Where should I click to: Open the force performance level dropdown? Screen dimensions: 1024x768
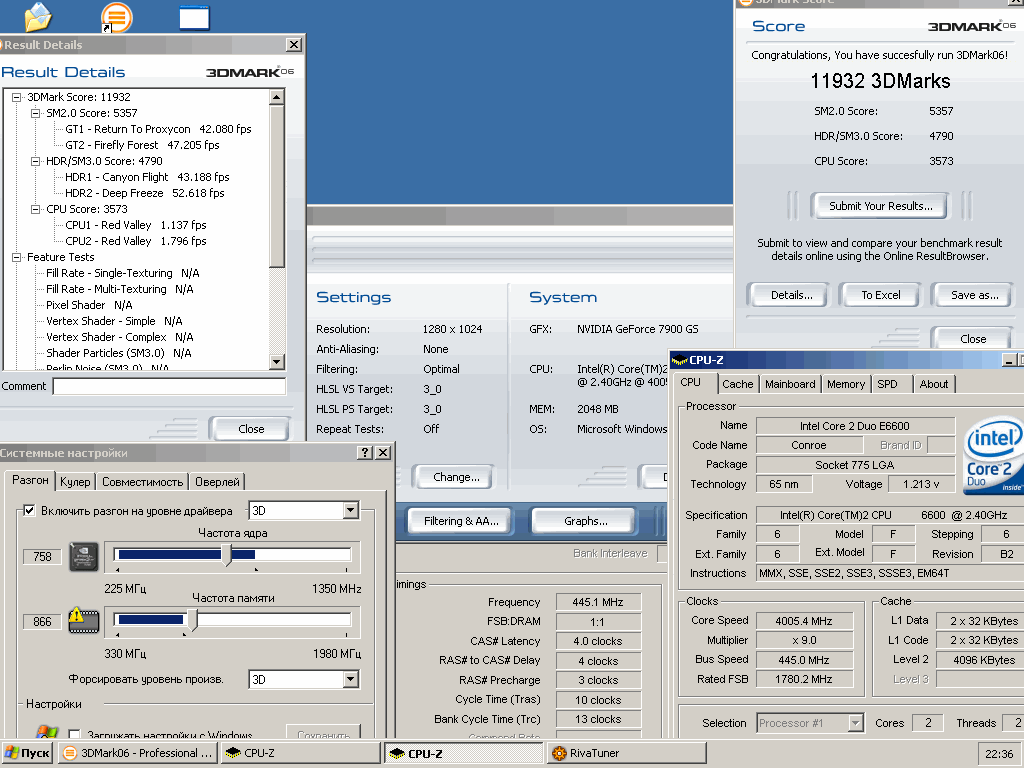point(351,679)
